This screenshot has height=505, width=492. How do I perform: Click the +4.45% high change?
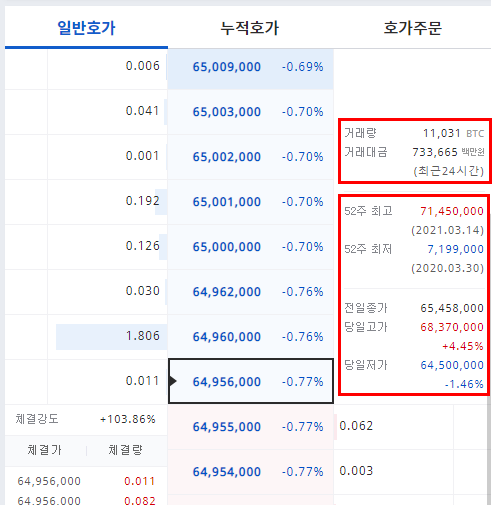[x=463, y=346]
